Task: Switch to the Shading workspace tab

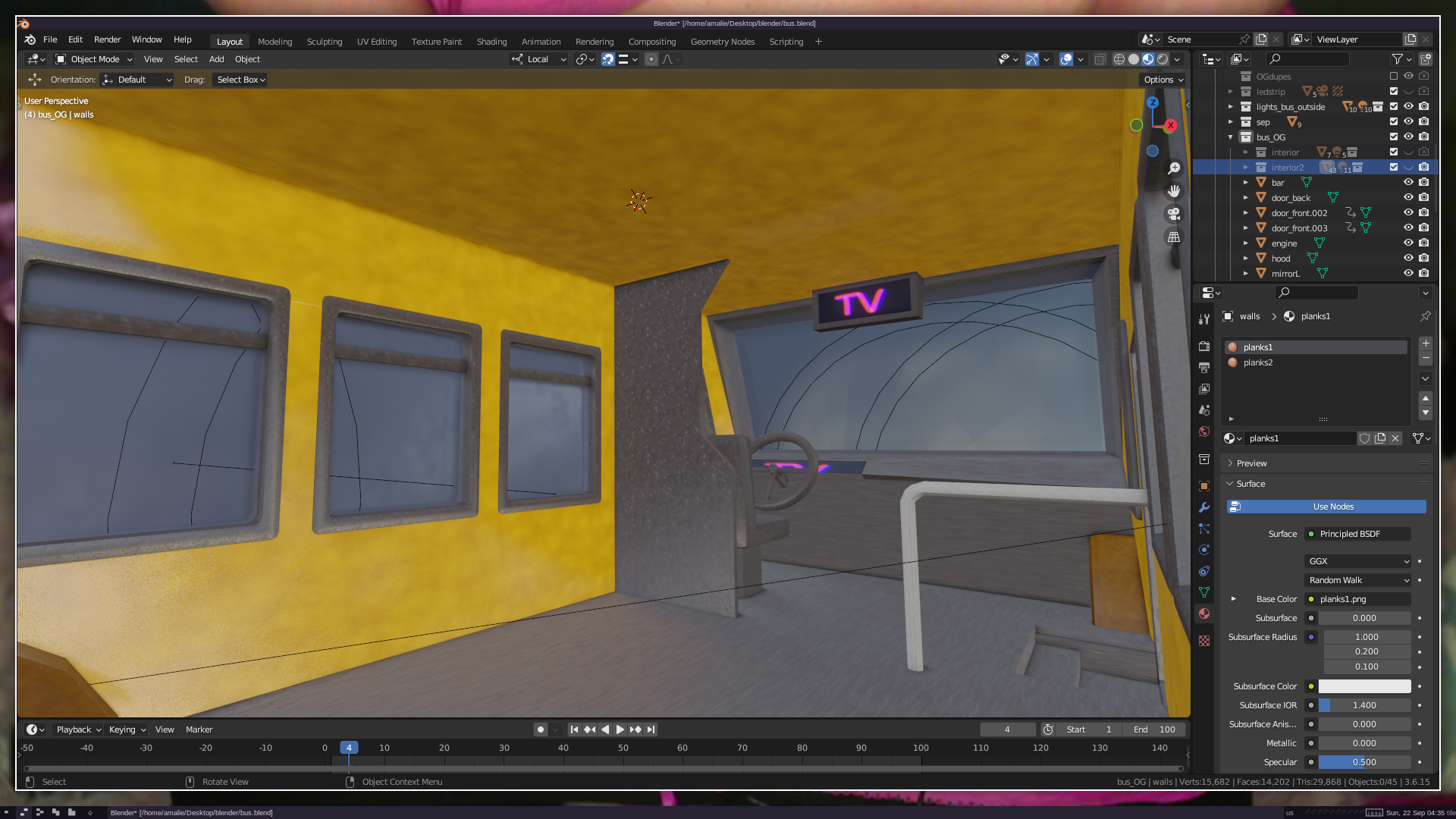Action: pos(491,42)
